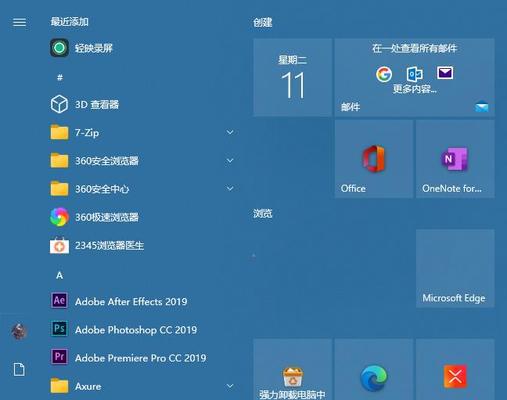Open Adobe Photoshop CC 2019 icon
This screenshot has height=400, width=507.
point(59,329)
